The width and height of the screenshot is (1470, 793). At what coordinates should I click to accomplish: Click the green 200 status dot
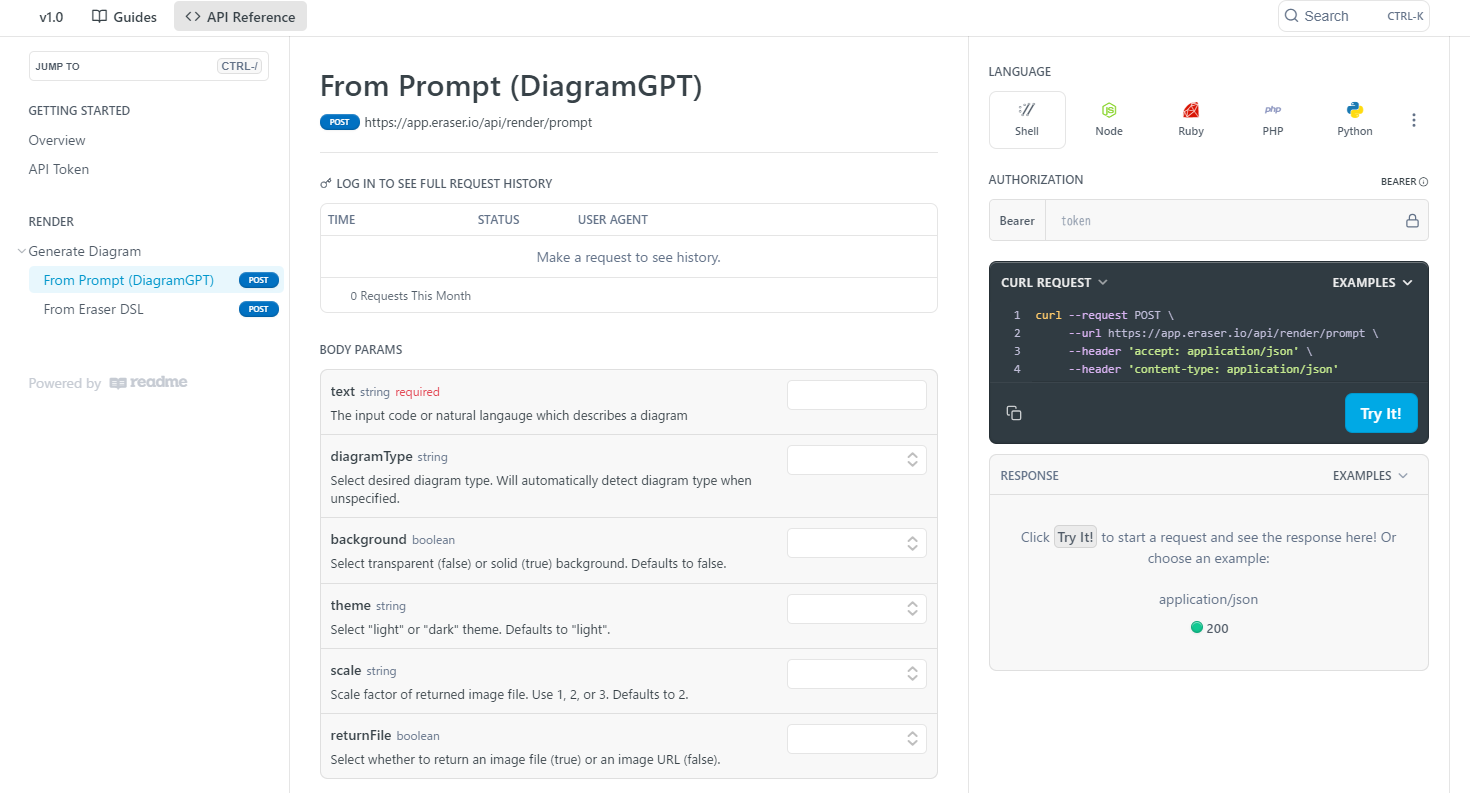coord(1196,628)
